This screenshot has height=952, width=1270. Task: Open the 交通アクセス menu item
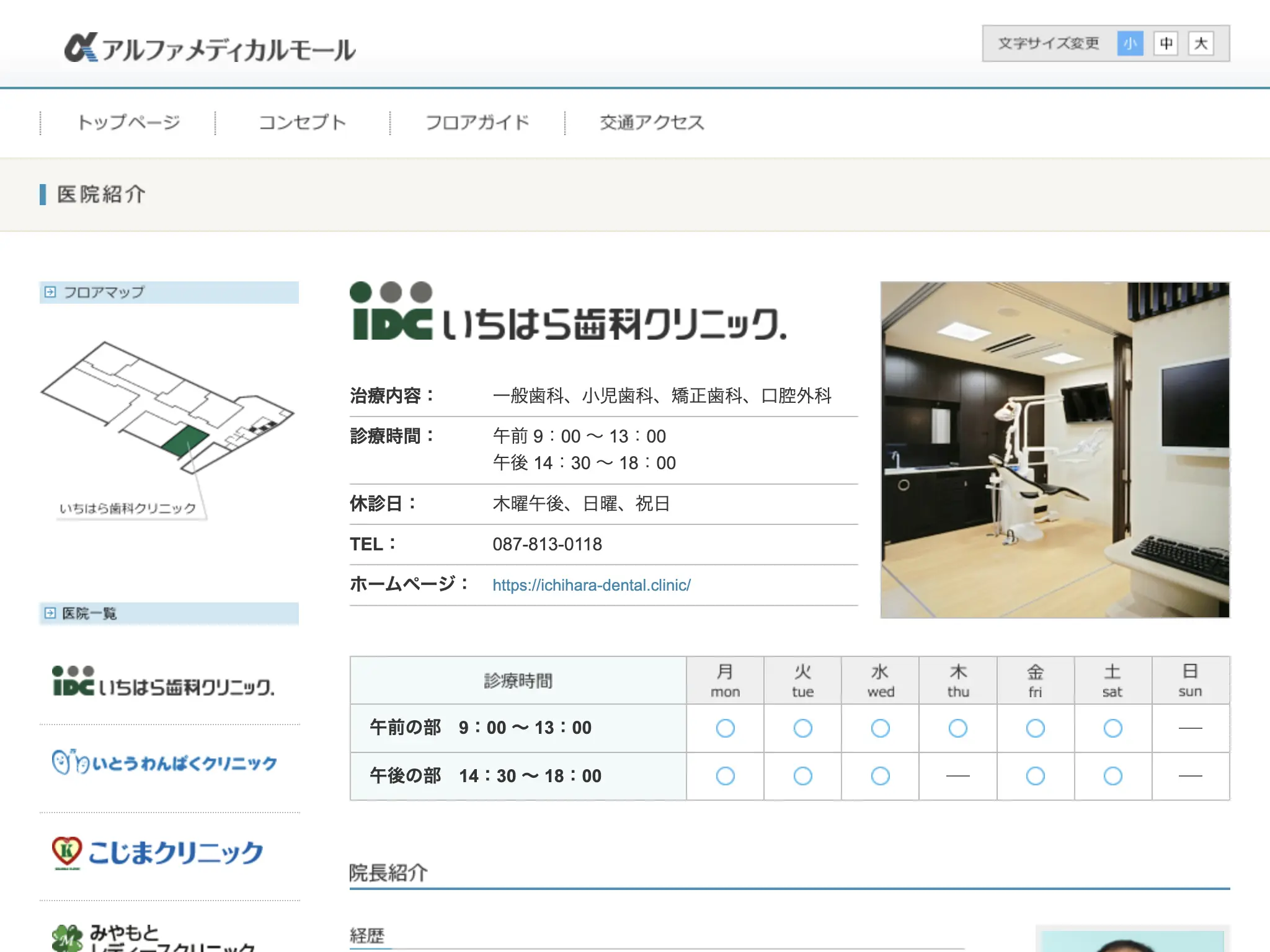(x=652, y=122)
